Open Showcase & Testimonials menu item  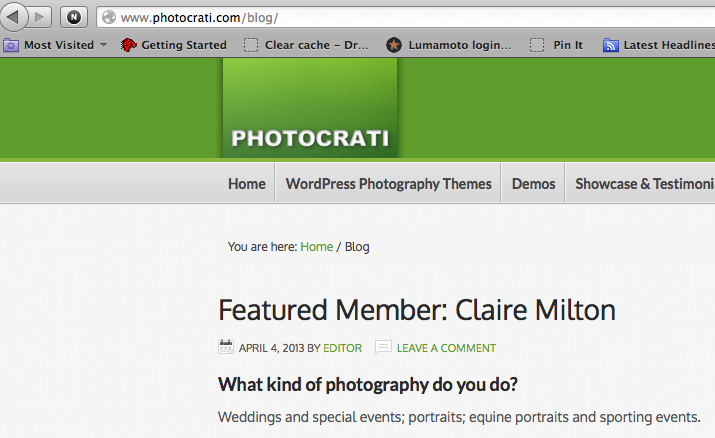click(644, 184)
